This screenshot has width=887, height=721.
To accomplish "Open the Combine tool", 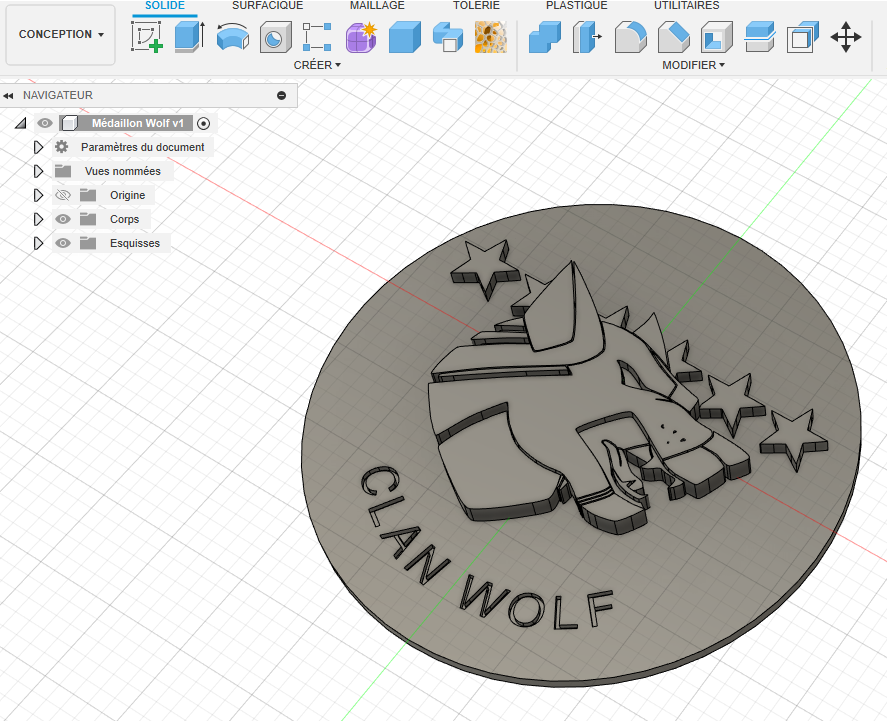I will click(803, 37).
